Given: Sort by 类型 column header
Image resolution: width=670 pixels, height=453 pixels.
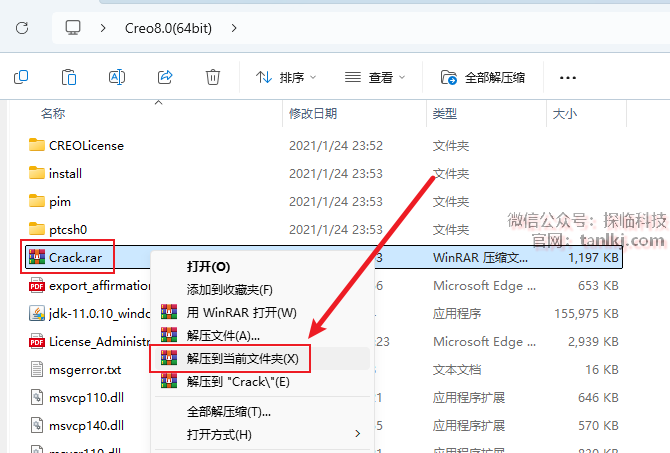Looking at the screenshot, I should click(x=444, y=114).
